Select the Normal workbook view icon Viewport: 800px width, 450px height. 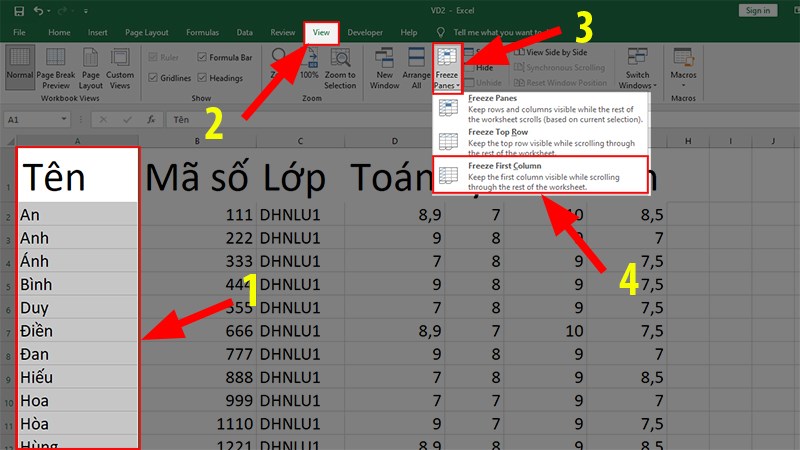tap(20, 64)
